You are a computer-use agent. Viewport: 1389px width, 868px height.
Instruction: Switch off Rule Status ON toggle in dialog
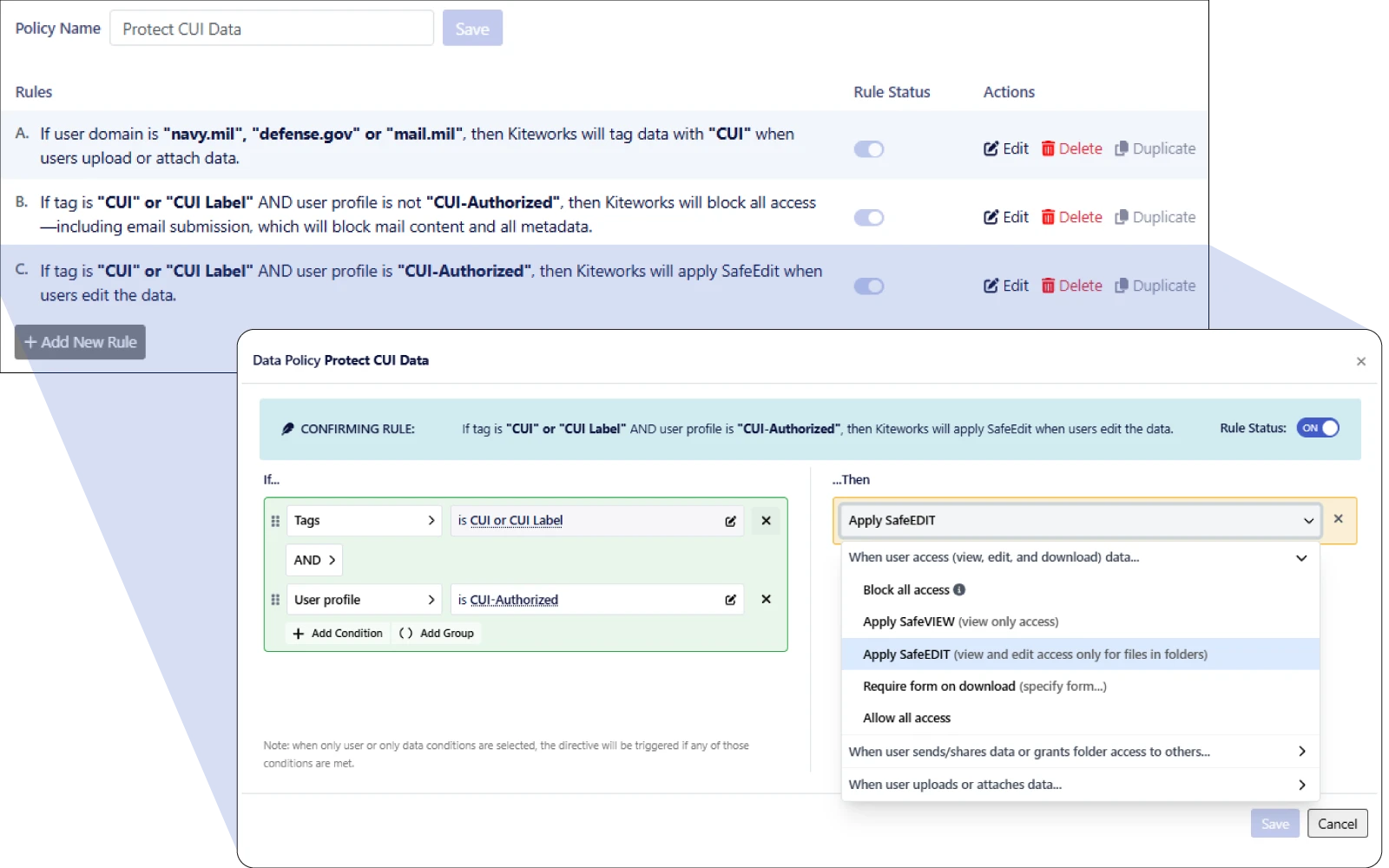pyautogui.click(x=1318, y=428)
